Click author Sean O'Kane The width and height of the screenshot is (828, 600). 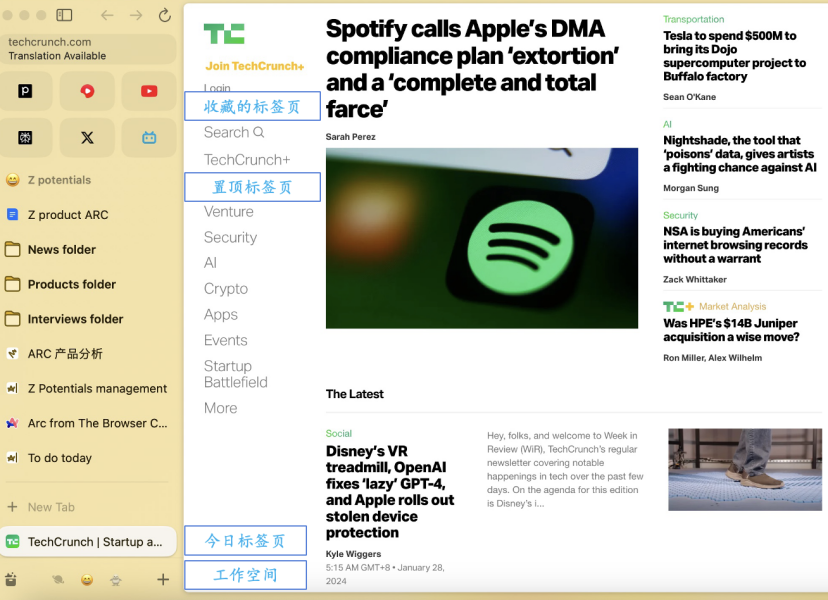(x=690, y=97)
